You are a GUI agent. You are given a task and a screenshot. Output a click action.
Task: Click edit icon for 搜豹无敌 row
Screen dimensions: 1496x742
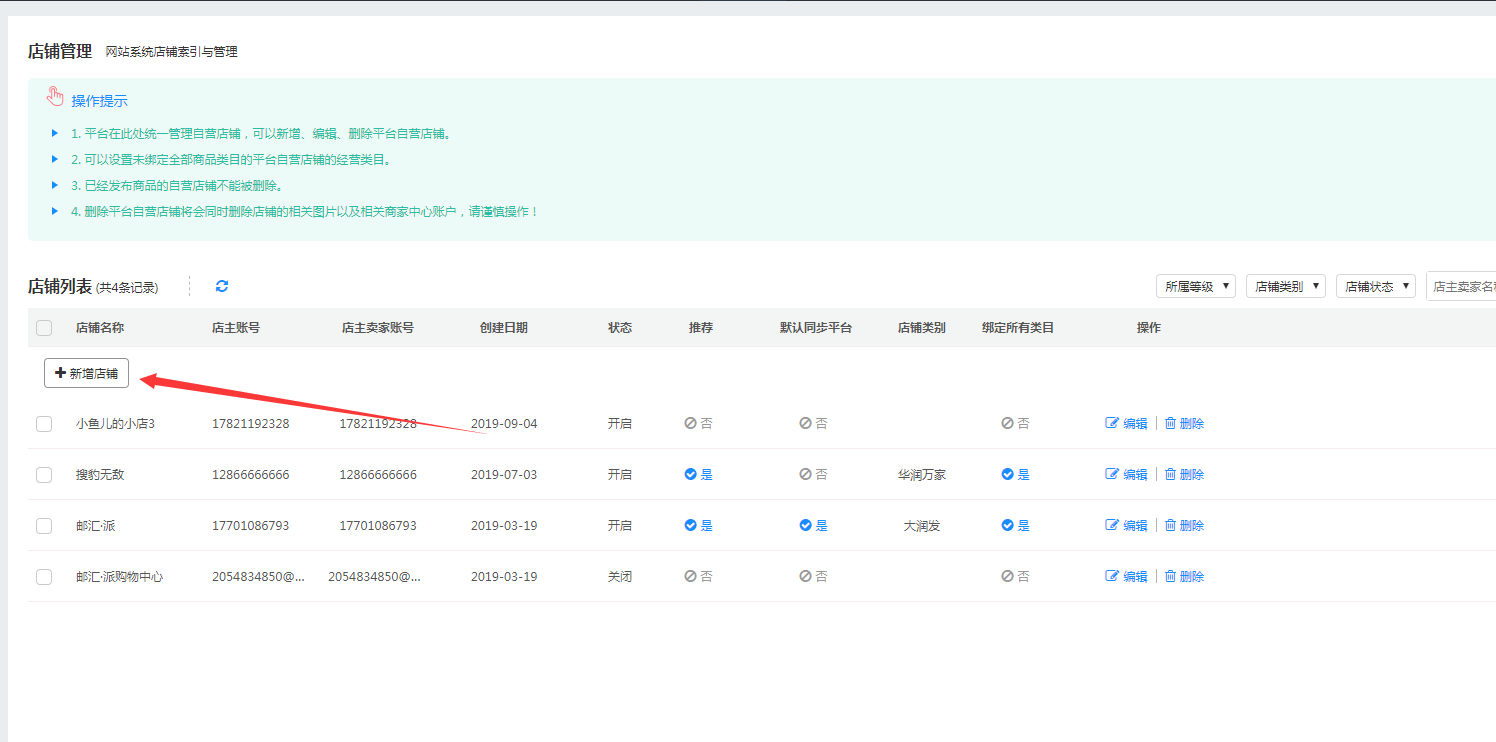coord(1112,474)
